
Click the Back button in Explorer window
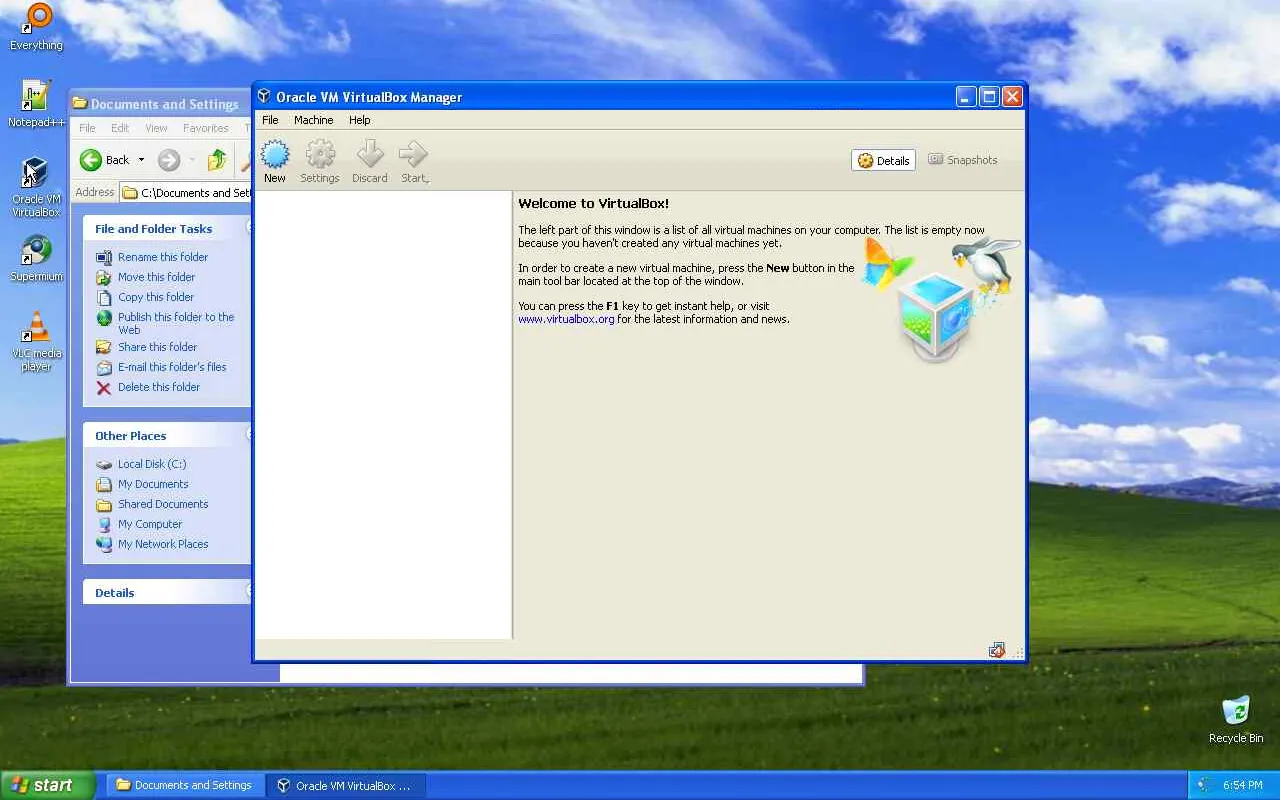point(106,160)
